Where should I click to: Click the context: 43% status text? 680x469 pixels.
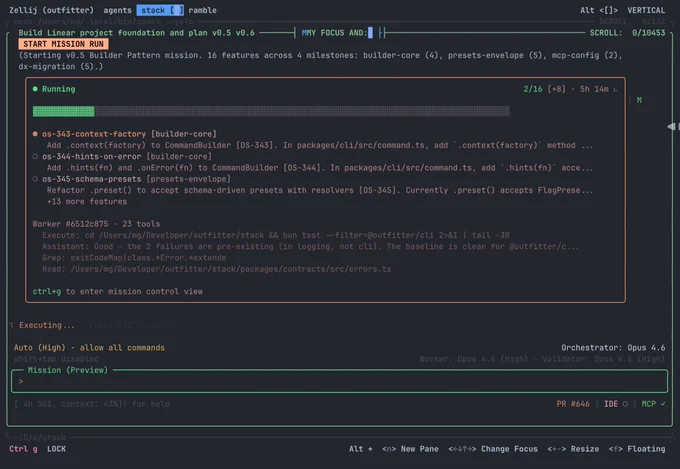coord(90,404)
